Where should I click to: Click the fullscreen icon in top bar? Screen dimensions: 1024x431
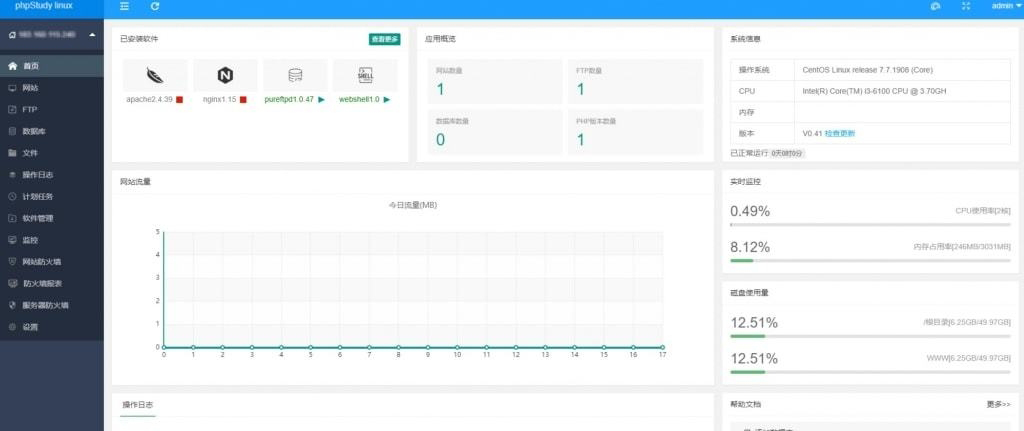pos(965,6)
